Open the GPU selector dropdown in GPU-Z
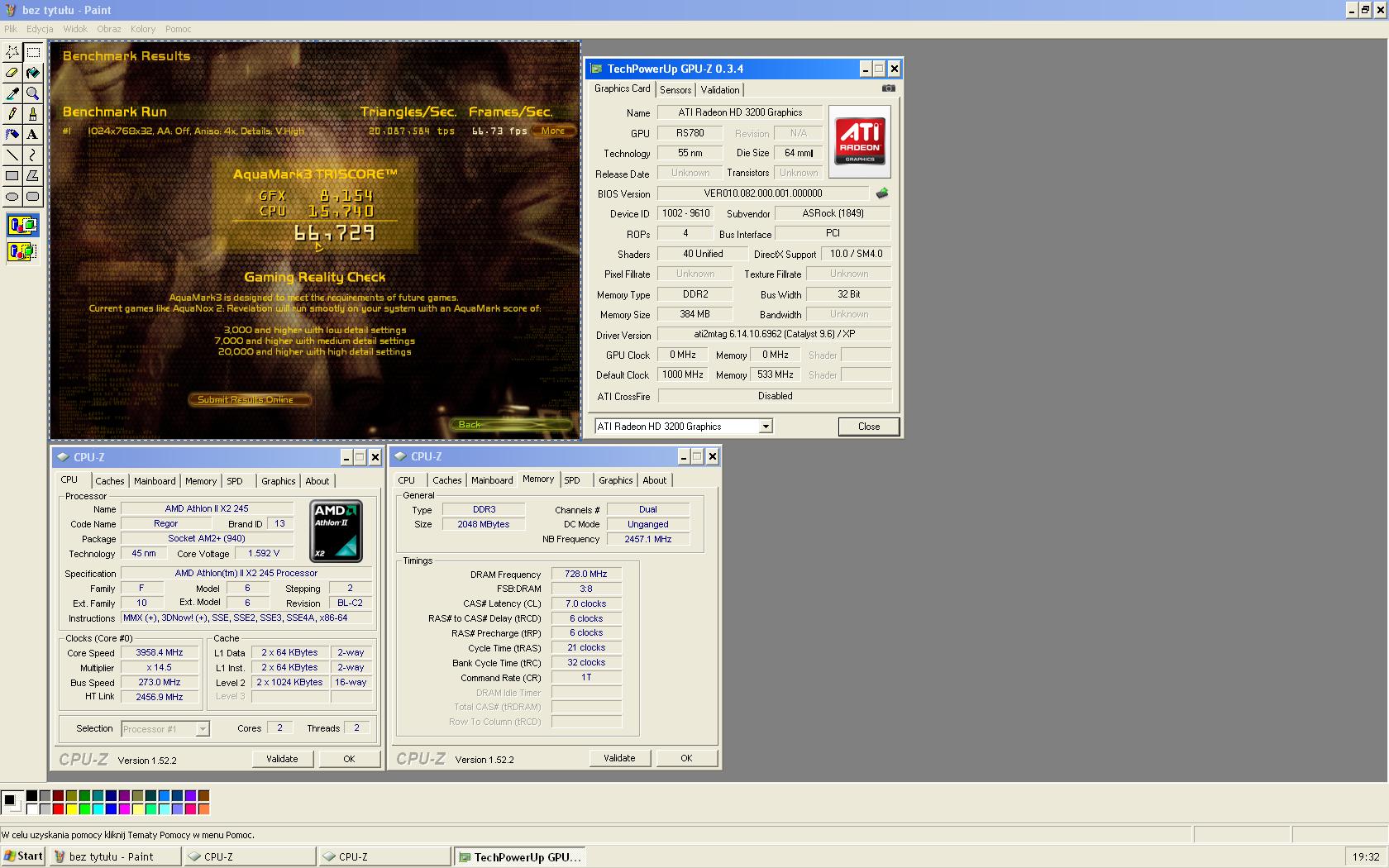Screen dimensions: 1389x868 766,427
